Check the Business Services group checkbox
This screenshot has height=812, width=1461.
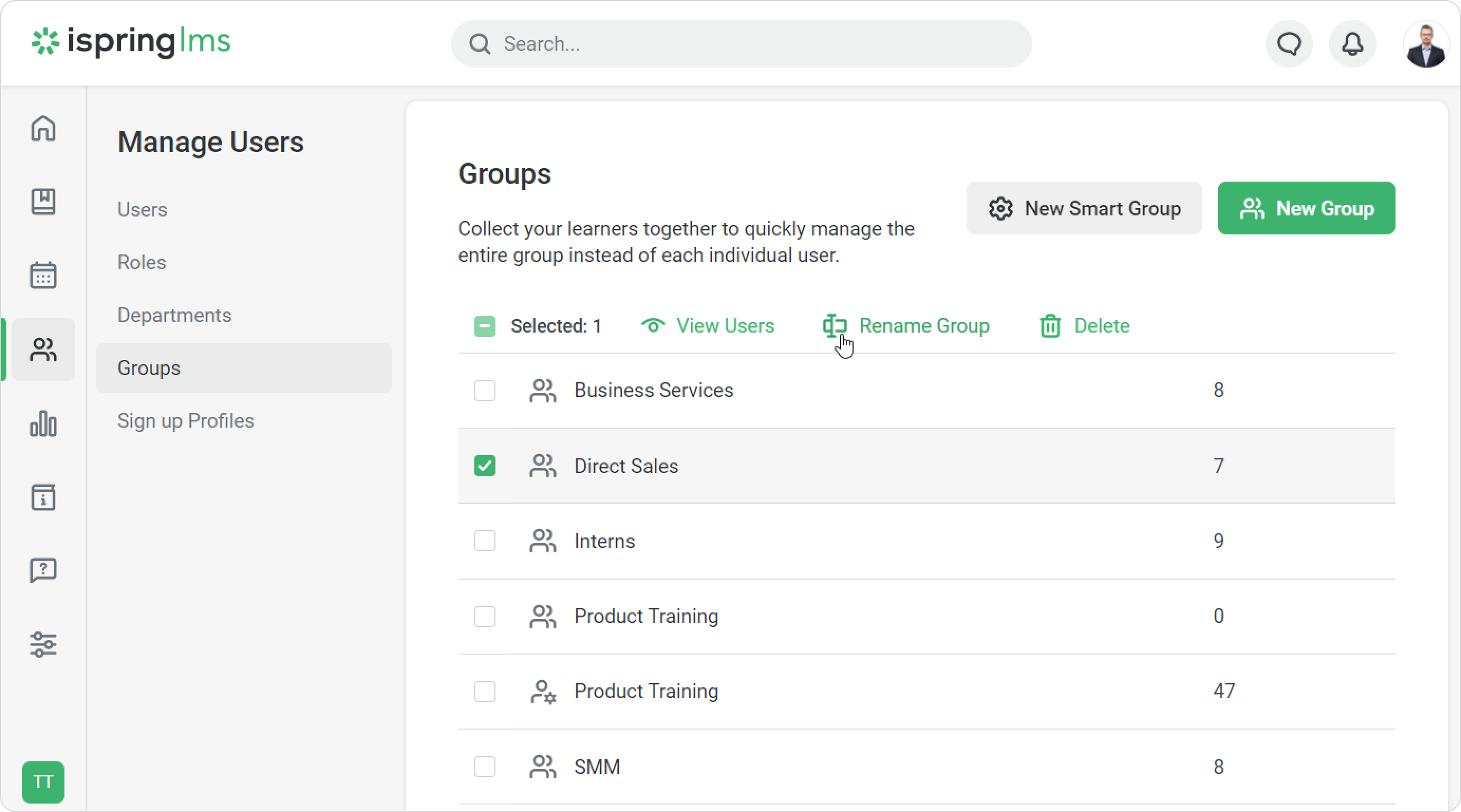(x=484, y=390)
